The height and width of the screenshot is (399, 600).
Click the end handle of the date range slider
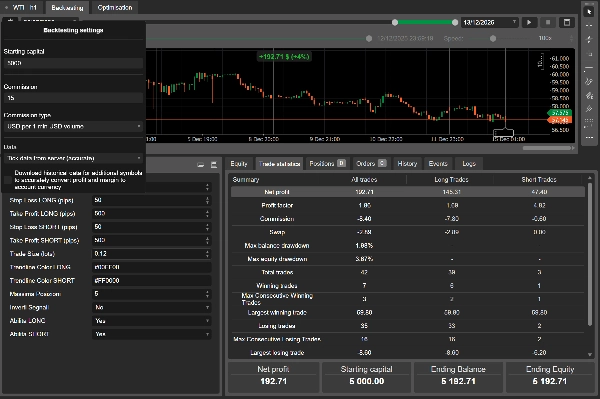pyautogui.click(x=455, y=23)
